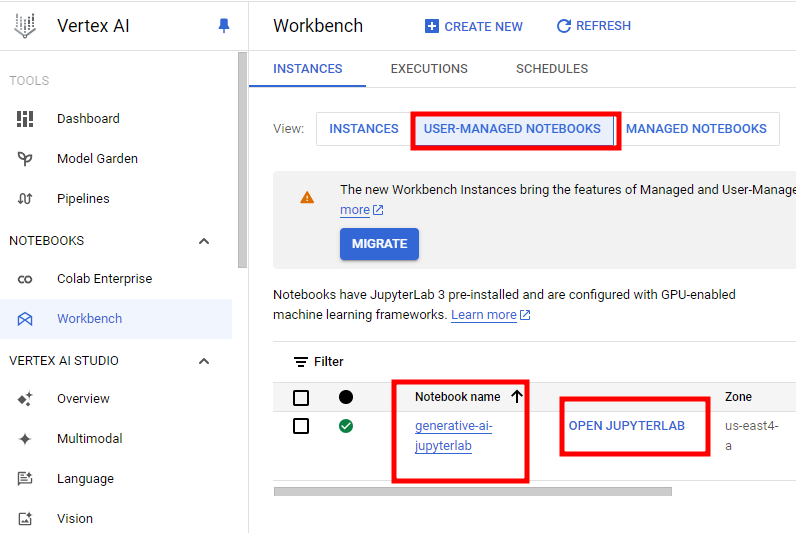
Task: Click the green running status checkmark
Action: (x=346, y=426)
